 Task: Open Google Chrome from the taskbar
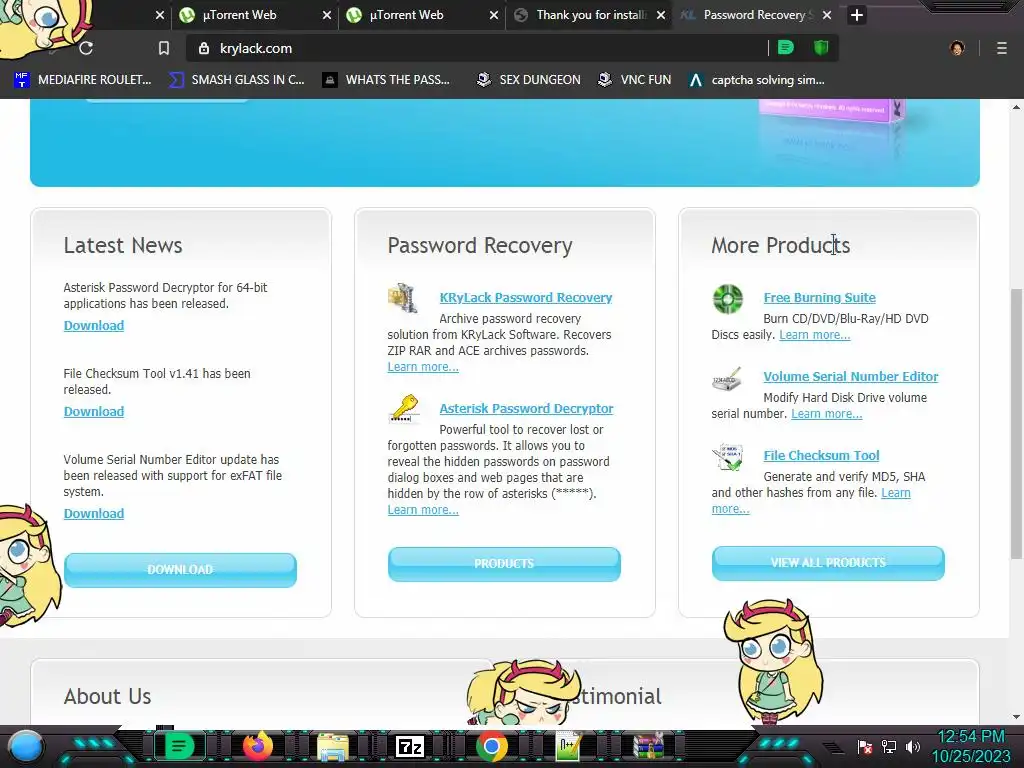pos(492,746)
